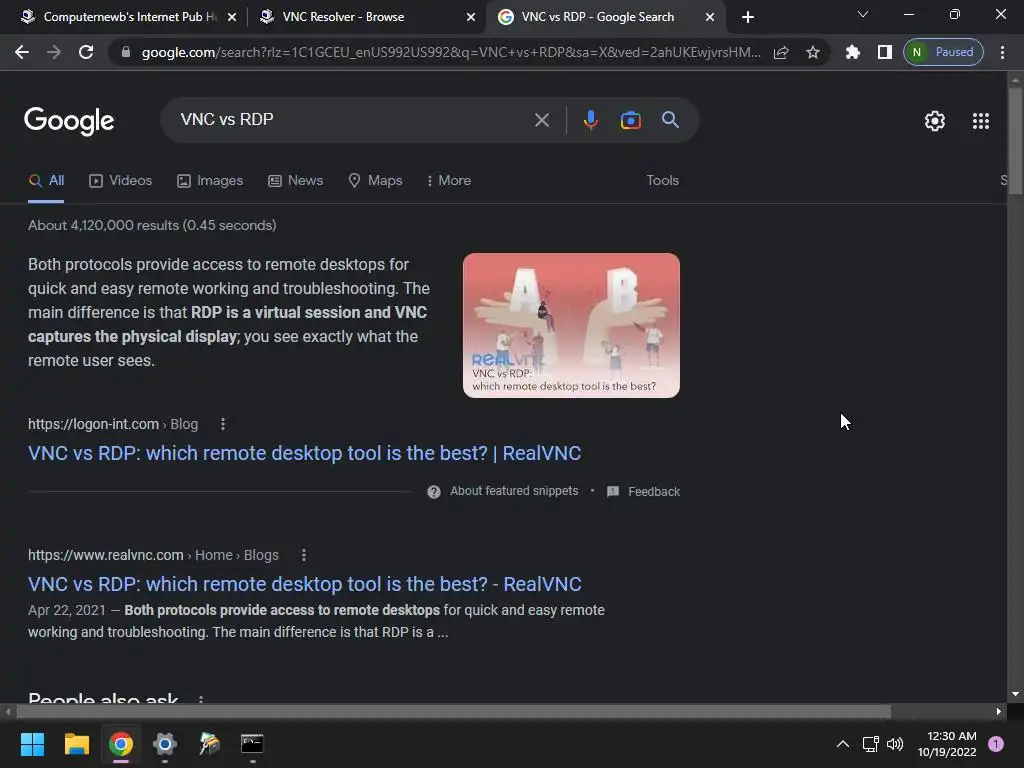Open the volume control in the tray

coord(895,744)
